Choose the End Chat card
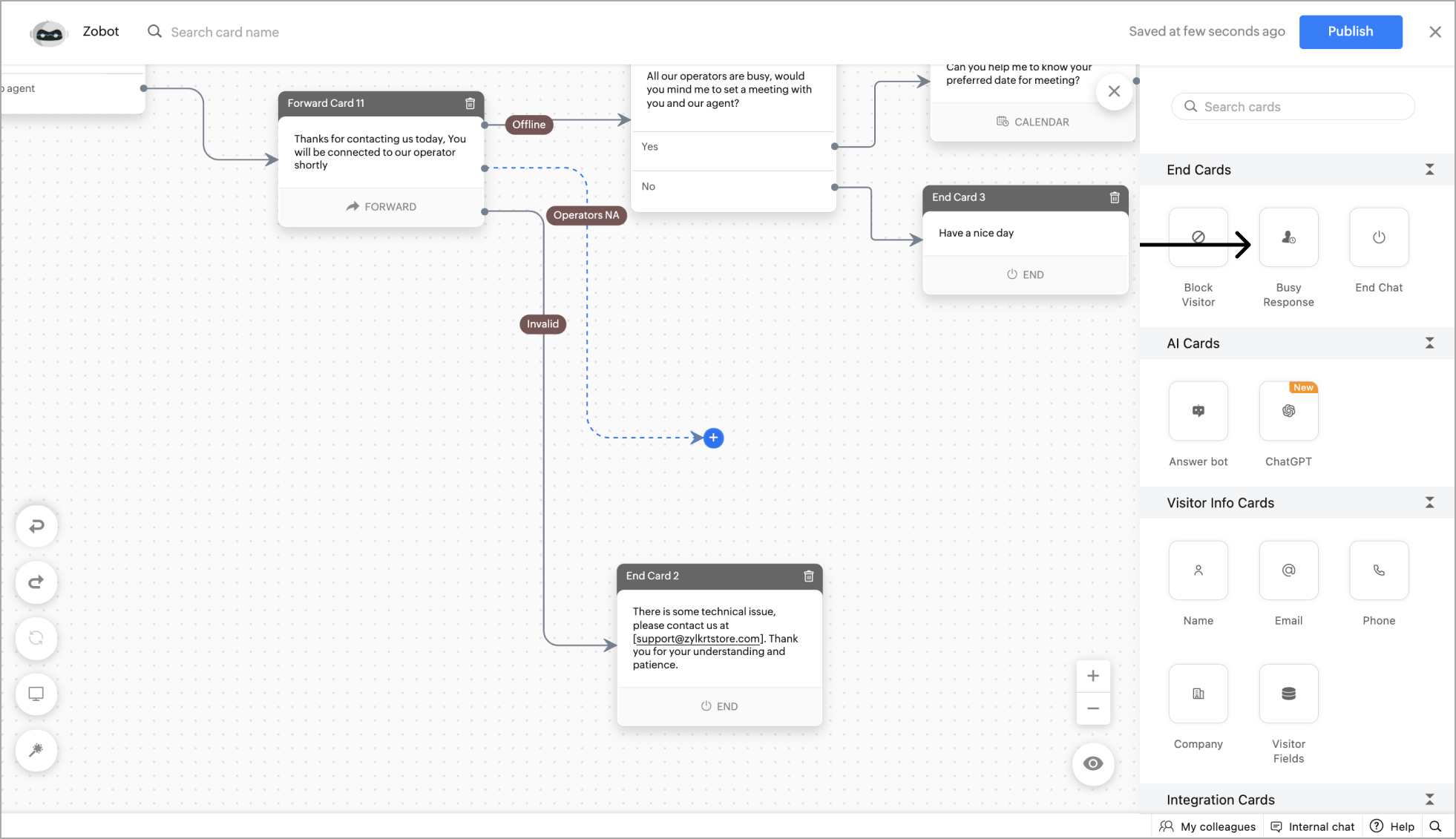The image size is (1456, 839). (x=1378, y=237)
